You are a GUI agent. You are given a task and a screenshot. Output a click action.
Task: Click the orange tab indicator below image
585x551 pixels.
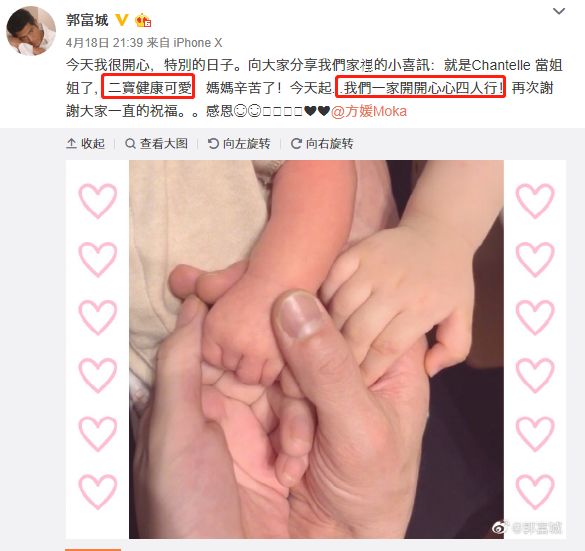point(93,550)
